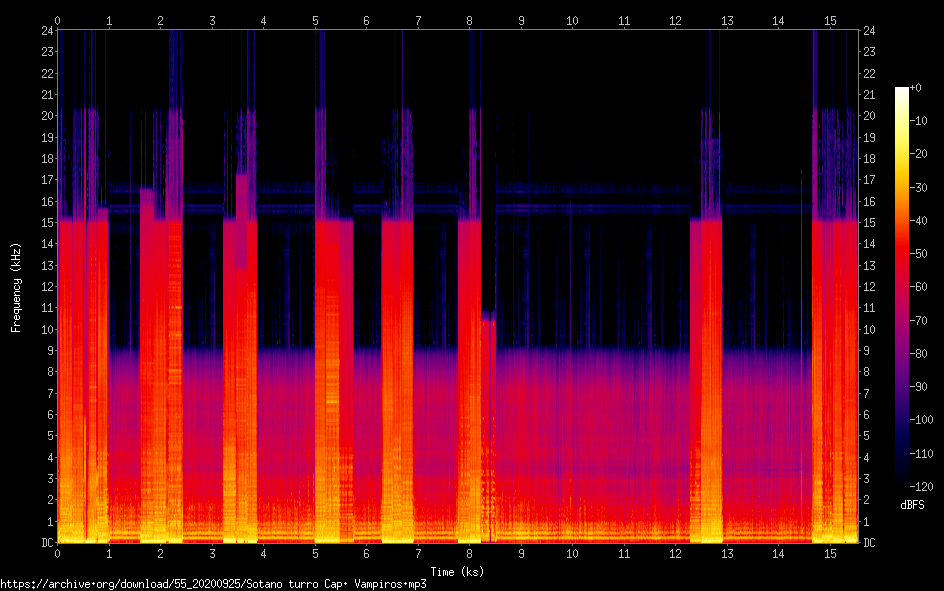Click the "+0" value on the color scale
The height and width of the screenshot is (591, 944).
pyautogui.click(x=915, y=88)
